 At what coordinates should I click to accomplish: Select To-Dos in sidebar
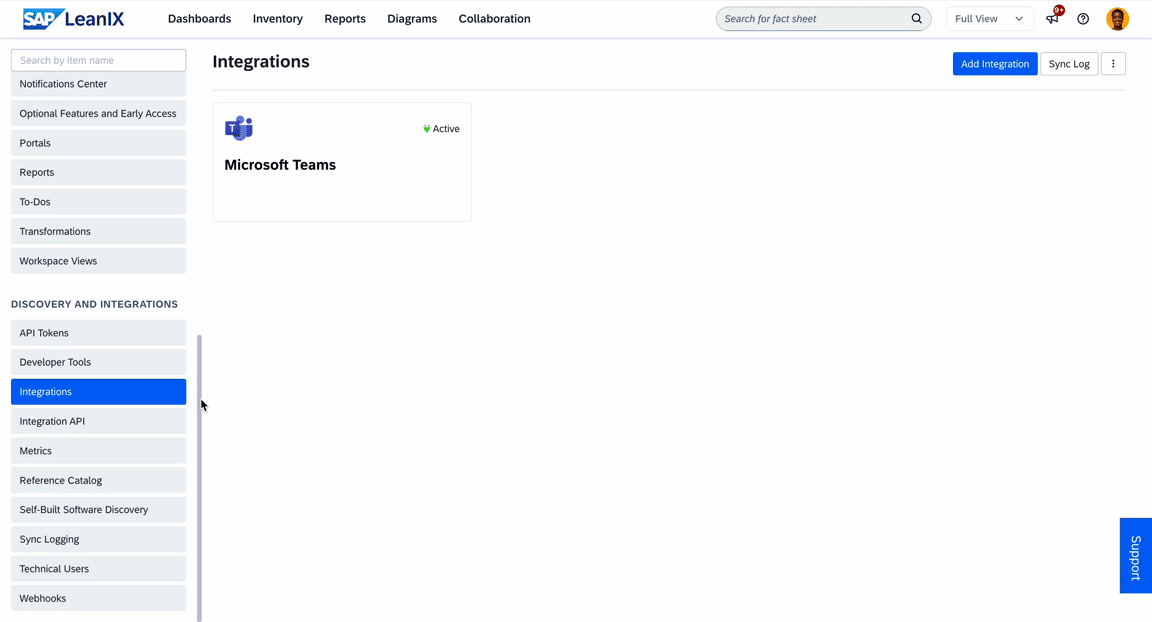coord(98,201)
